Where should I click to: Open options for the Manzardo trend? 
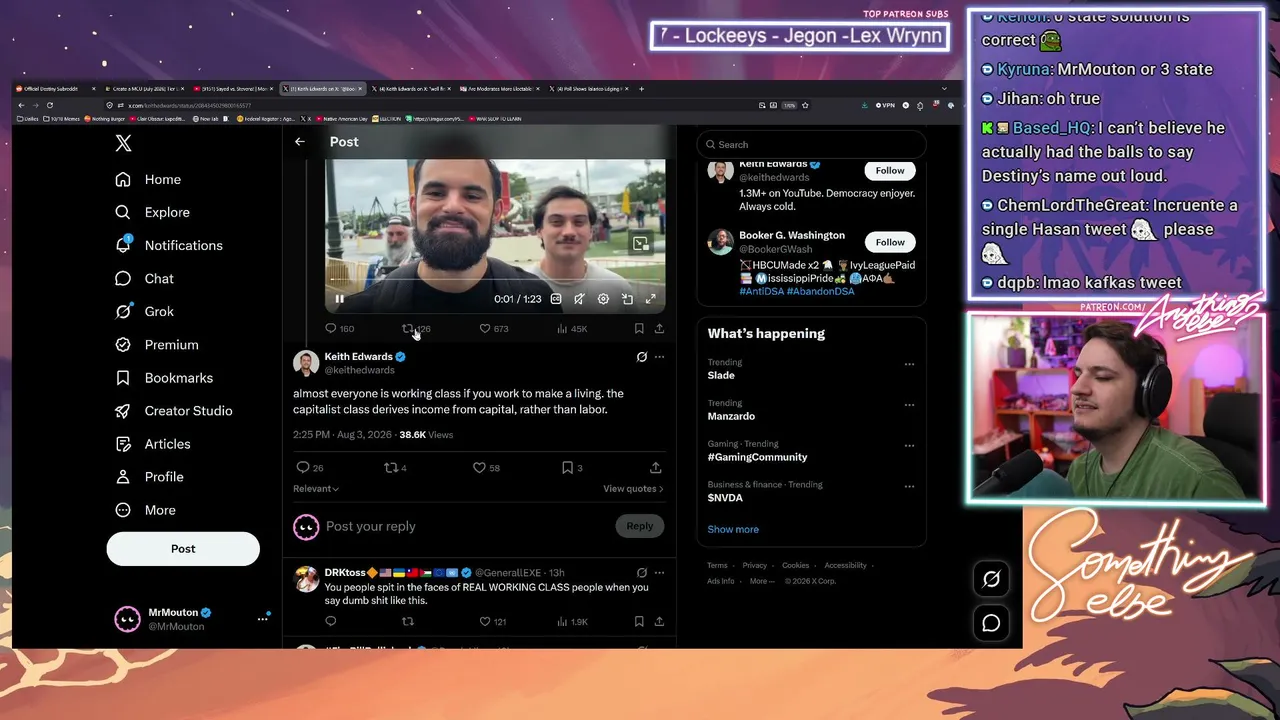pos(909,405)
